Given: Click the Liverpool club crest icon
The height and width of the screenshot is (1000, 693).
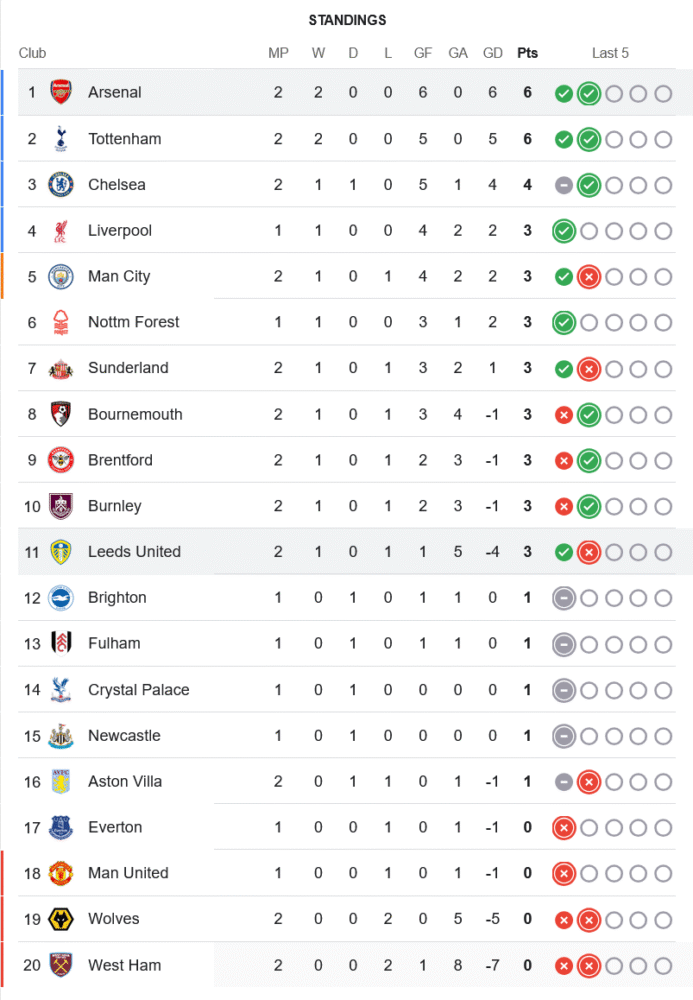Looking at the screenshot, I should pos(61,231).
